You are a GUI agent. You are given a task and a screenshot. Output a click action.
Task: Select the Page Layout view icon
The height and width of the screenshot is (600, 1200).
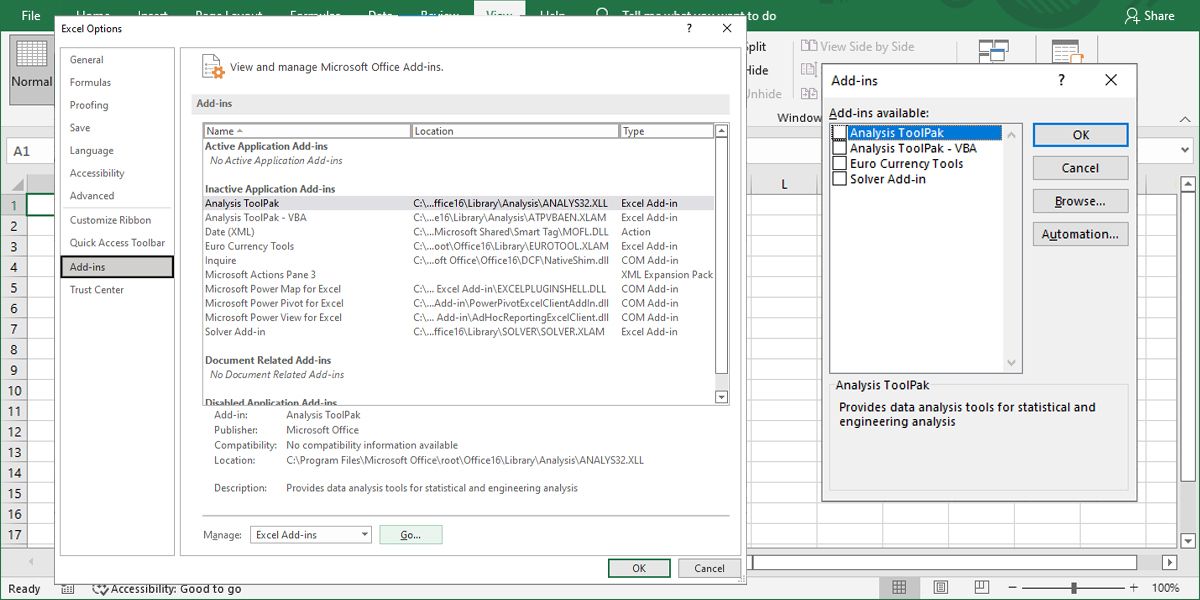[940, 587]
